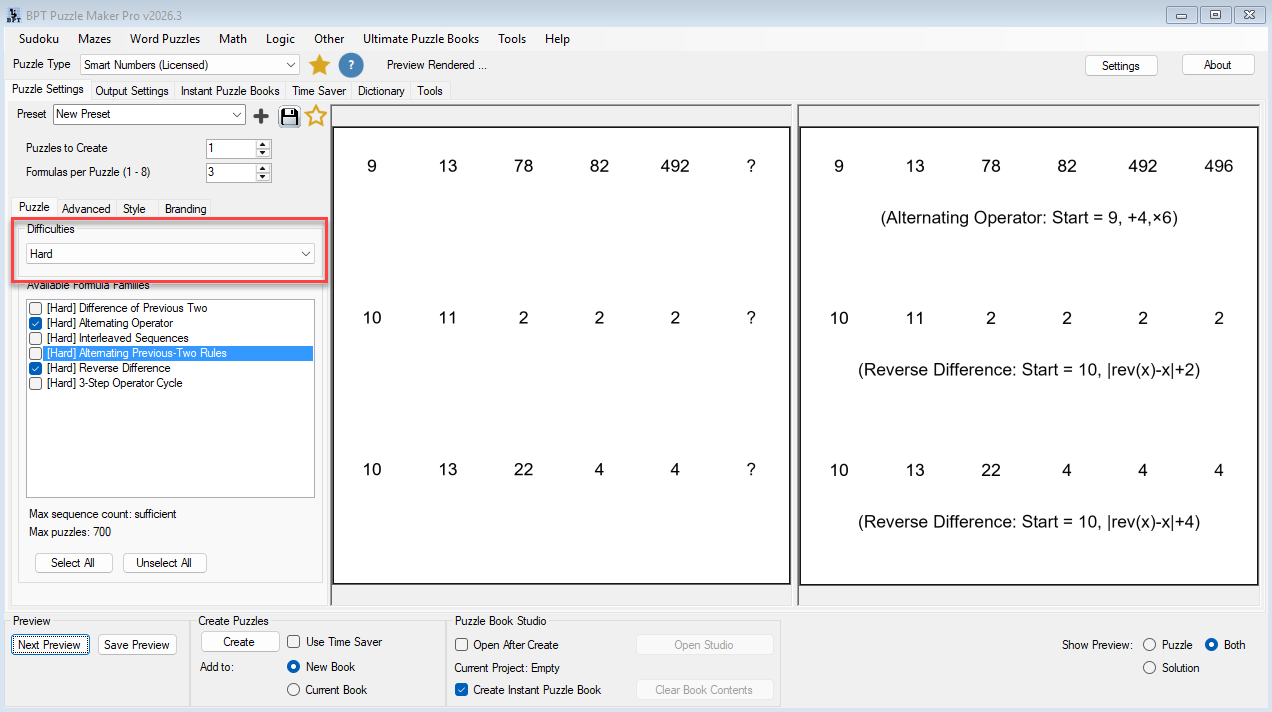Enable Use Time Saver checkbox

coord(294,642)
